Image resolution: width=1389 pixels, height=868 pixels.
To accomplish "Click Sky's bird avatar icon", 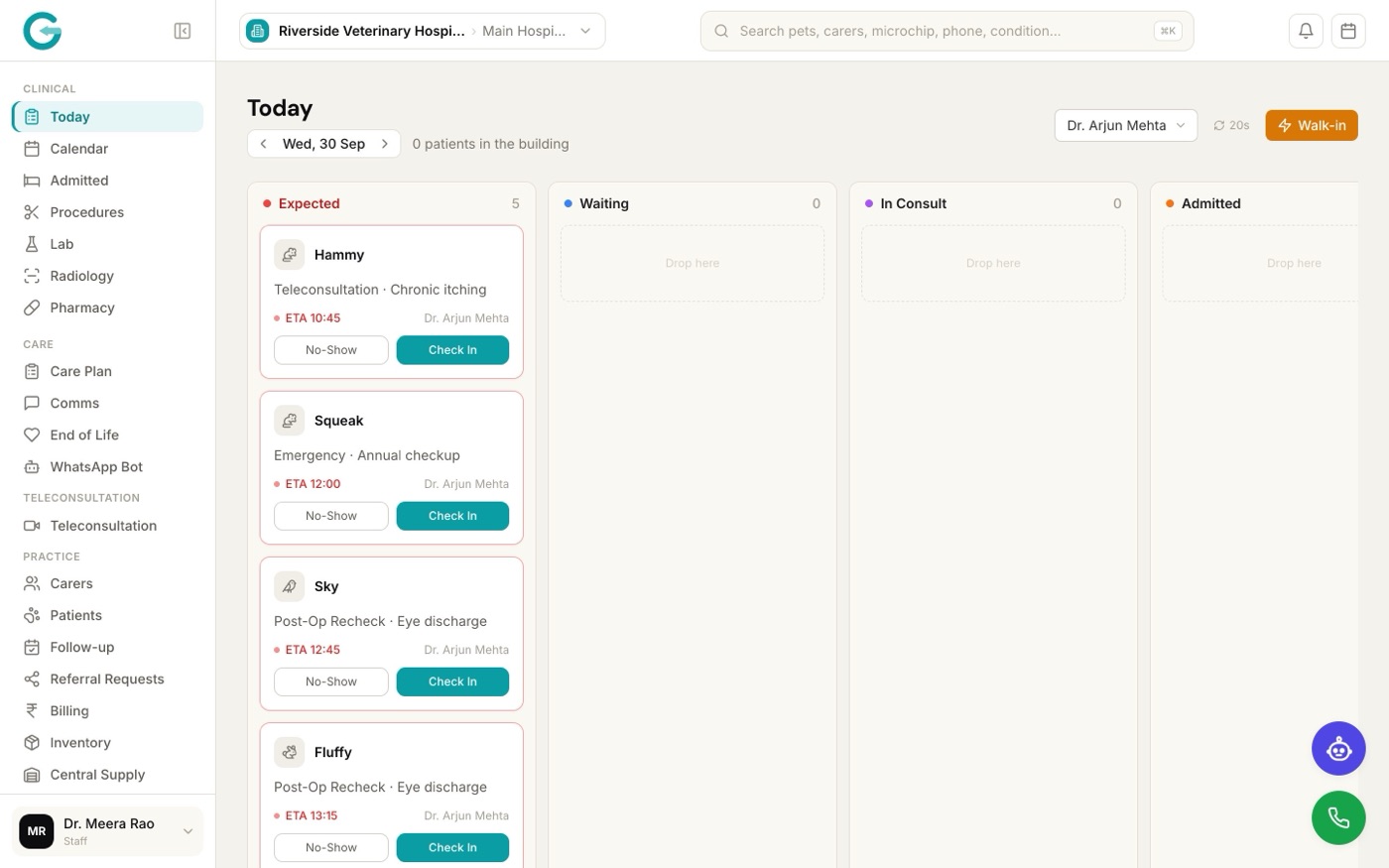I will [289, 586].
